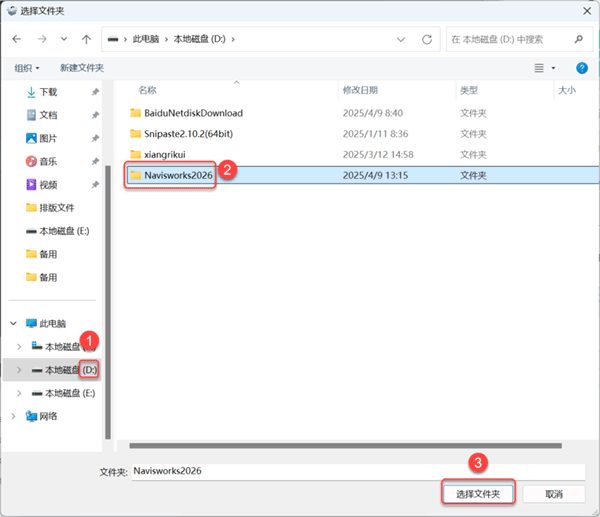Click date 2025/4/9 8:40 cell
600x517 pixels.
coord(373,113)
